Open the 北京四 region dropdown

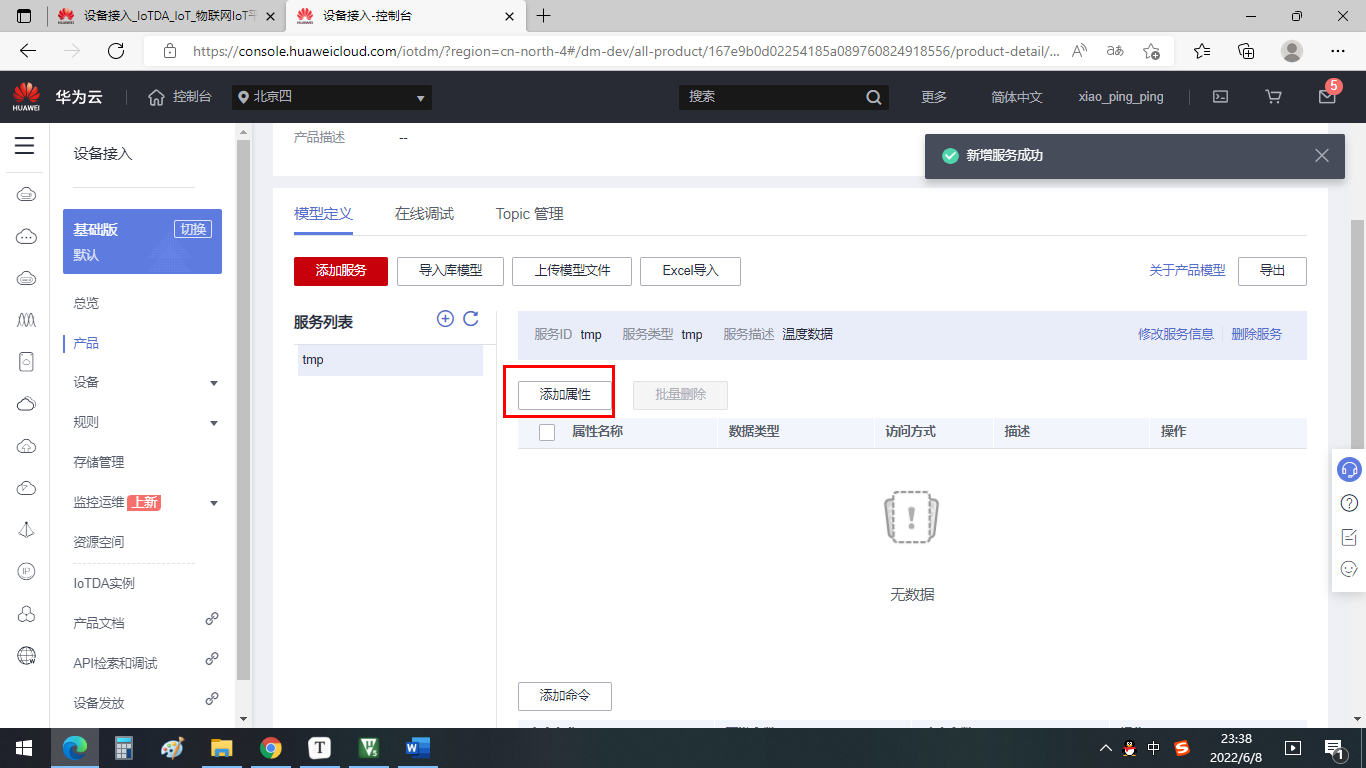(x=332, y=97)
